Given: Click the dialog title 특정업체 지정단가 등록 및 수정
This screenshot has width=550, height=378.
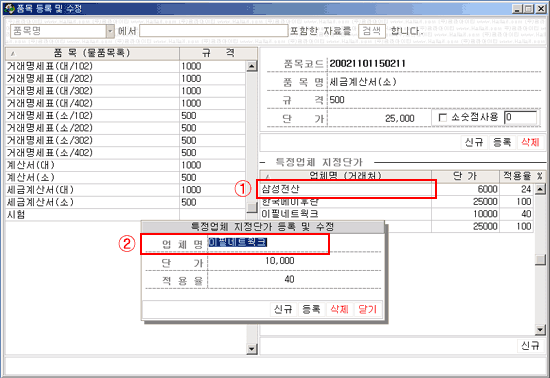Looking at the screenshot, I should tap(262, 227).
